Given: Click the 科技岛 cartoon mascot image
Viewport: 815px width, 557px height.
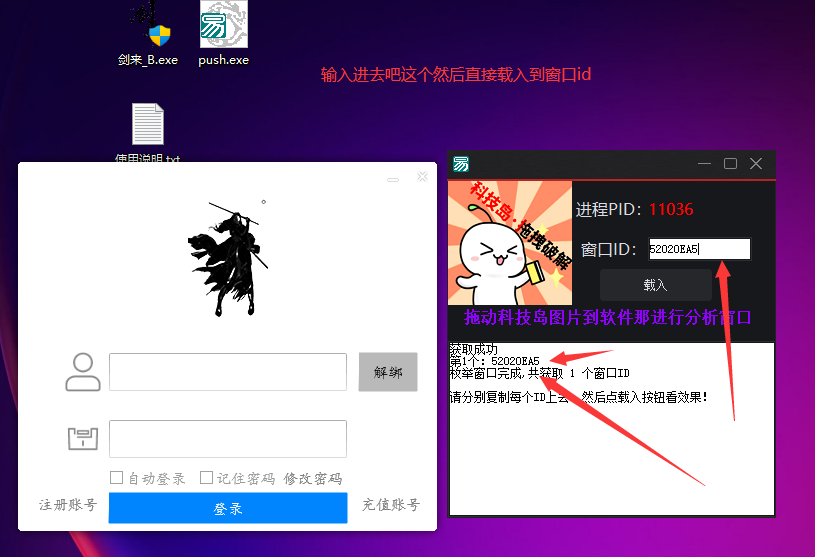Looking at the screenshot, I should pyautogui.click(x=510, y=243).
